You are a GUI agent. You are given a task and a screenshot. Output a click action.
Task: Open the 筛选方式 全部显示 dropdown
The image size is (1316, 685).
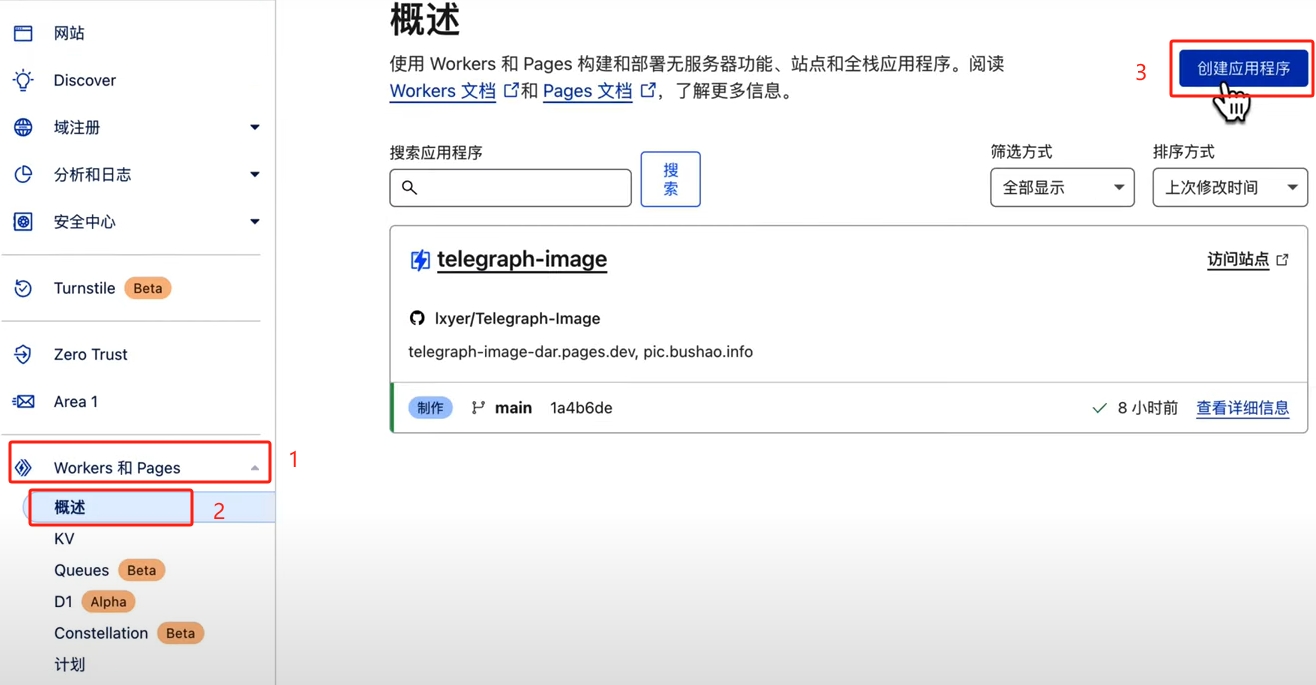1062,187
